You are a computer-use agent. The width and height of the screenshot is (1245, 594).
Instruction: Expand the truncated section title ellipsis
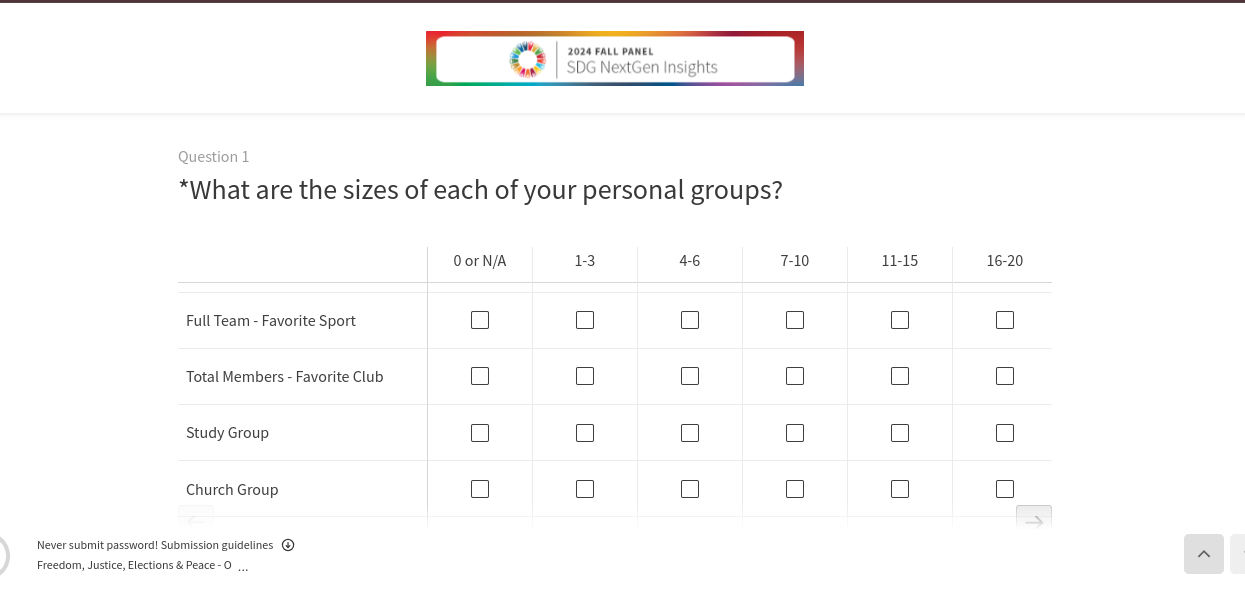[243, 567]
